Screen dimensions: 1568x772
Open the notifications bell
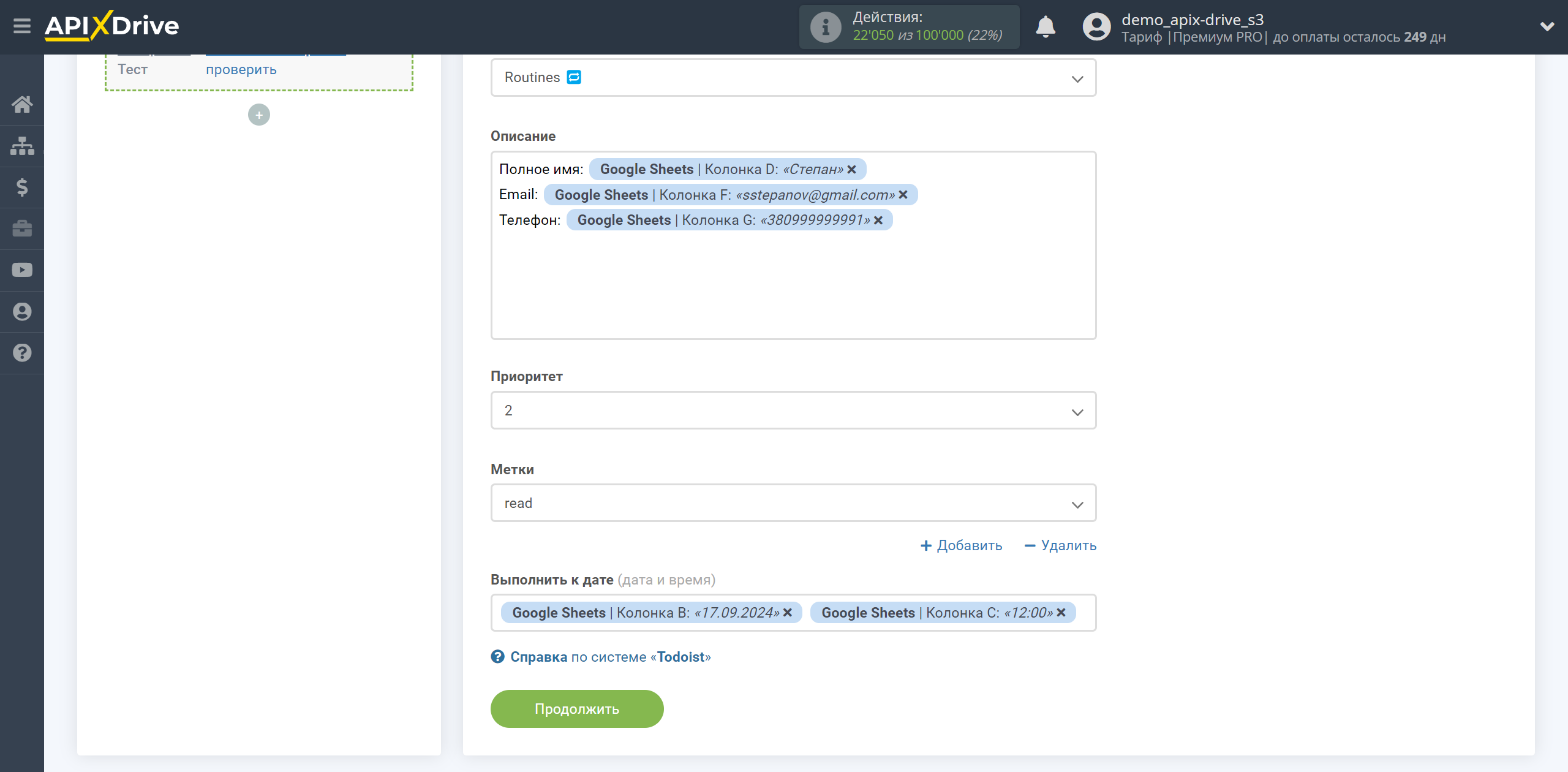pyautogui.click(x=1046, y=27)
